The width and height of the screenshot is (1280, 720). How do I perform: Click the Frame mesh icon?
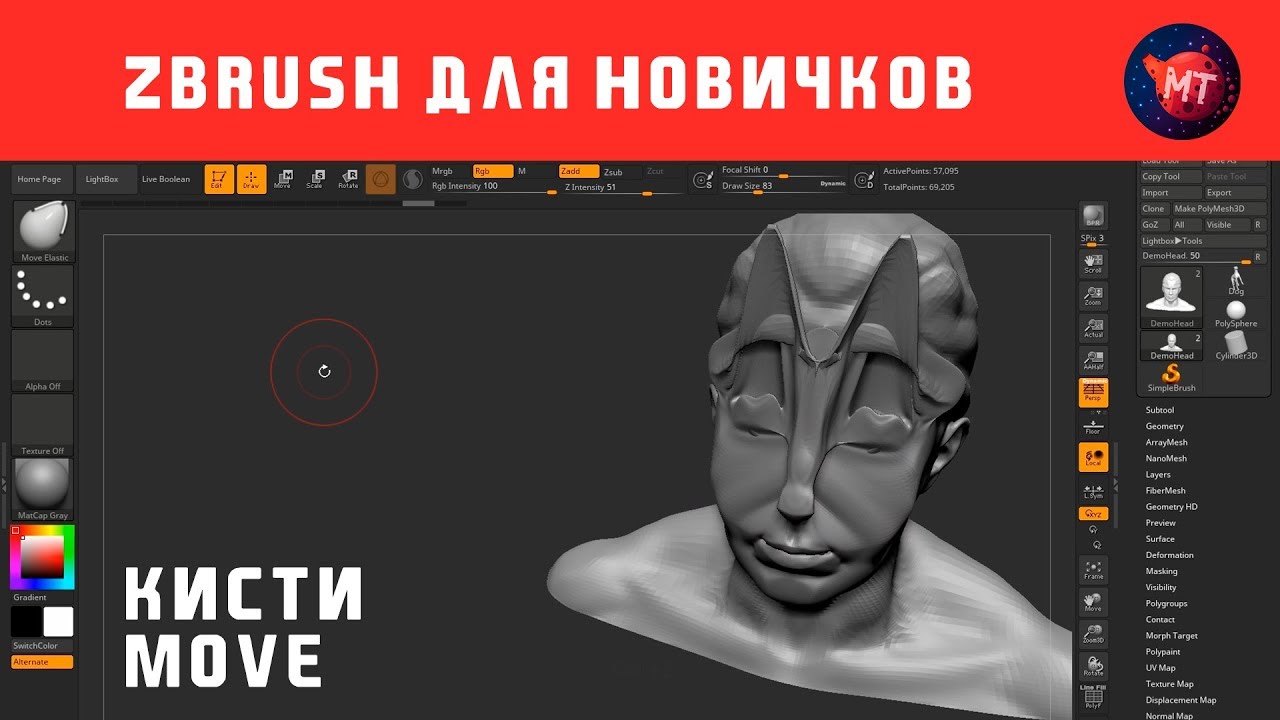(1093, 570)
